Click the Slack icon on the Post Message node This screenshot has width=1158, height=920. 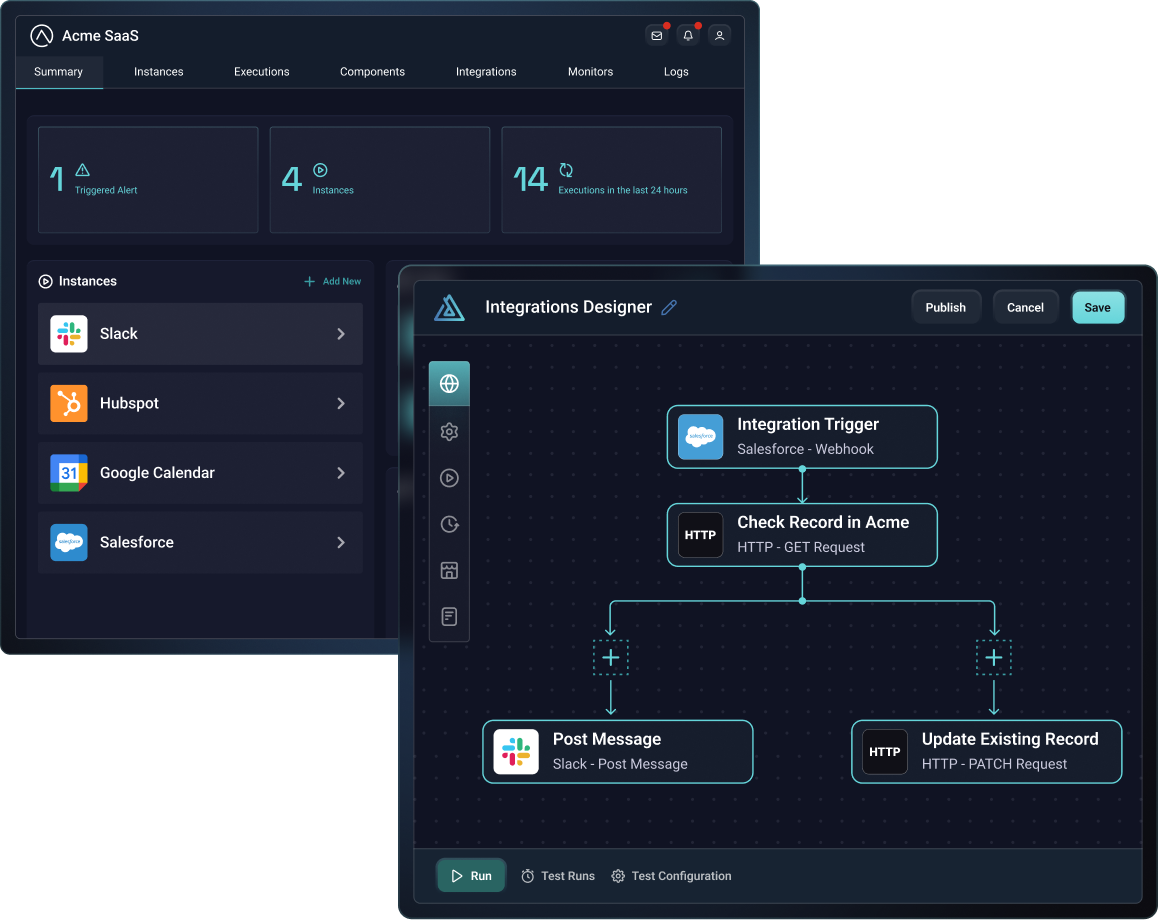pyautogui.click(x=515, y=751)
